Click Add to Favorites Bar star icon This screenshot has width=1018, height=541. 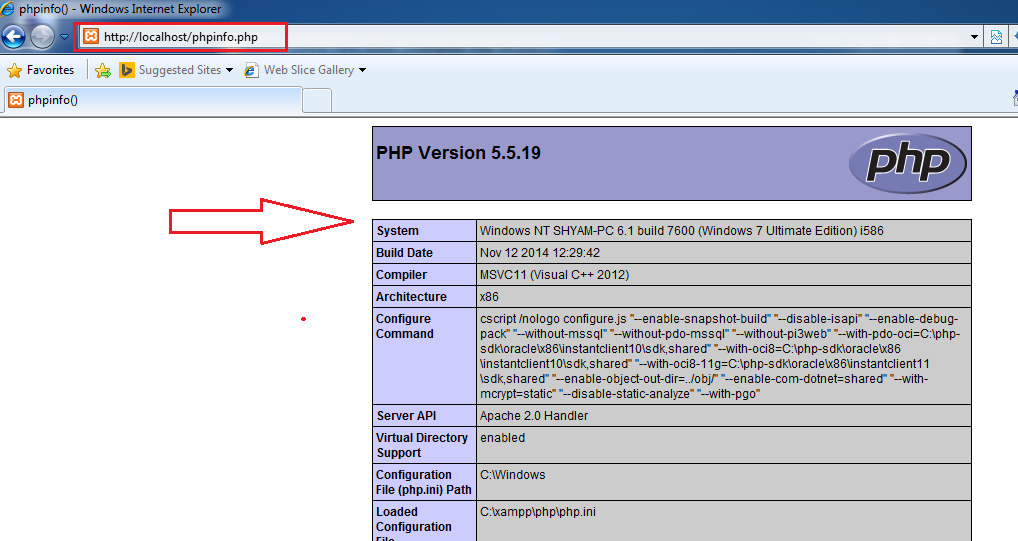click(103, 70)
